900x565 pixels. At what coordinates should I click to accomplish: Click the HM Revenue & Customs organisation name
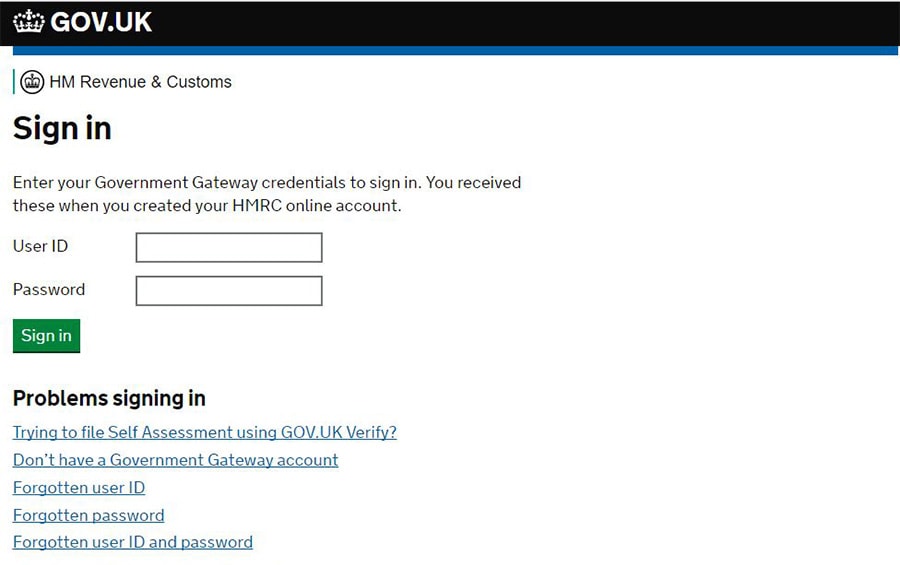[141, 82]
